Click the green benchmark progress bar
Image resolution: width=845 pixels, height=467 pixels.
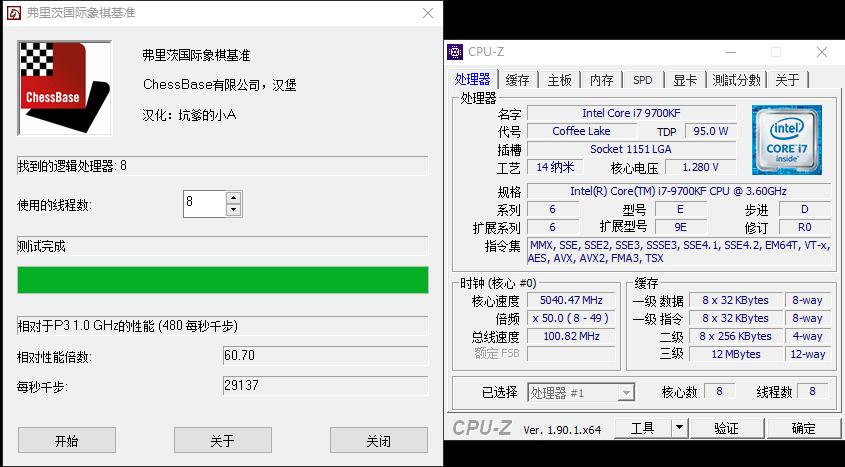coord(223,280)
